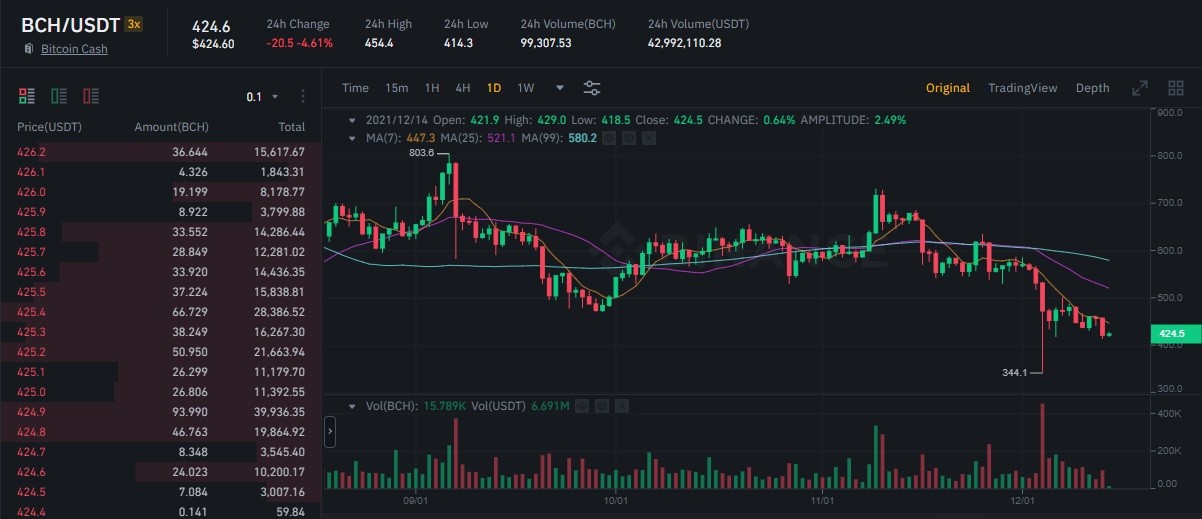Screen dimensions: 1202x519
Task: Show only buy orders (green) view
Action: (59, 96)
